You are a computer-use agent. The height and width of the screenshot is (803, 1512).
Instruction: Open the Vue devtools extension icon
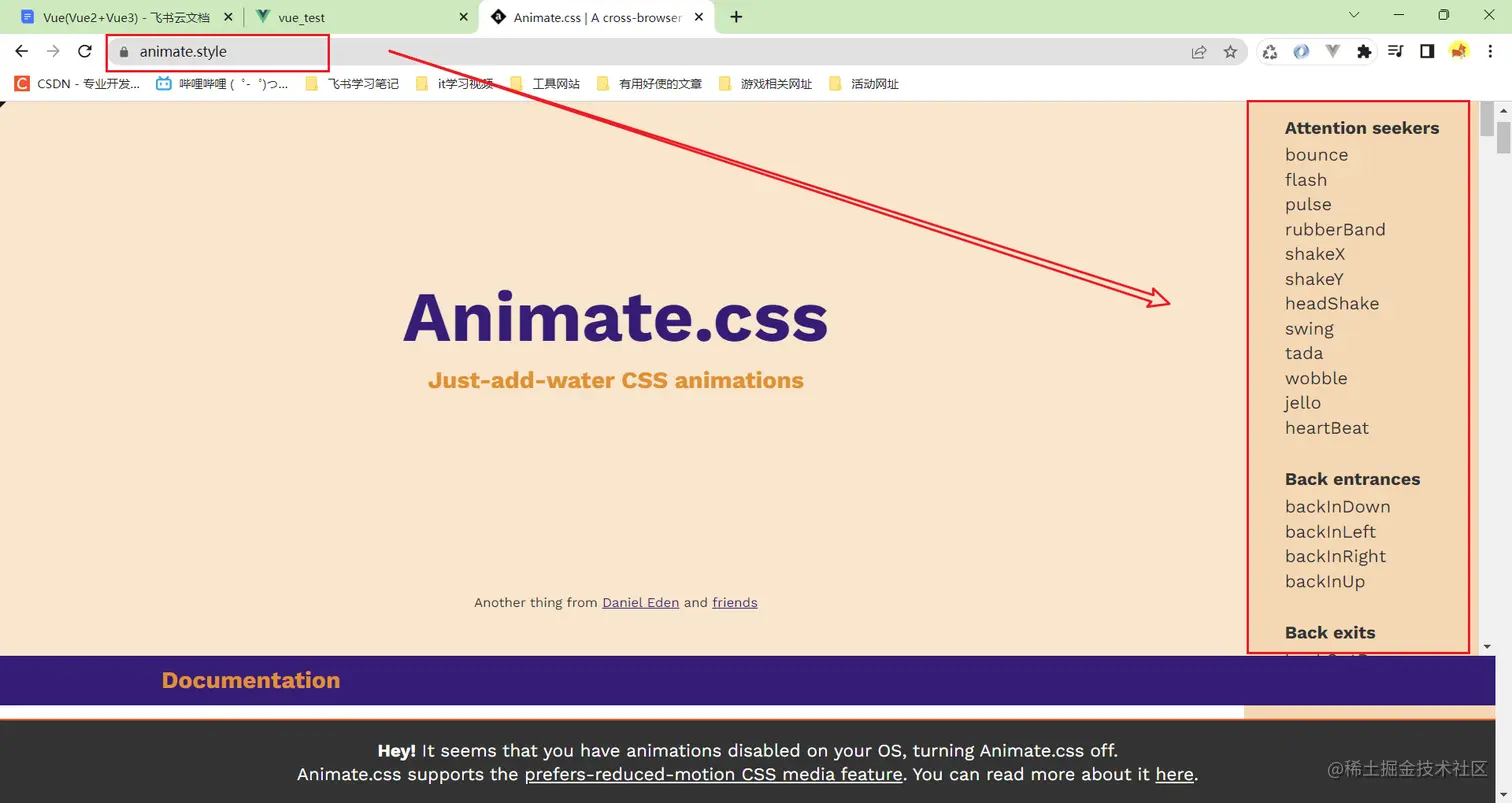point(1332,52)
